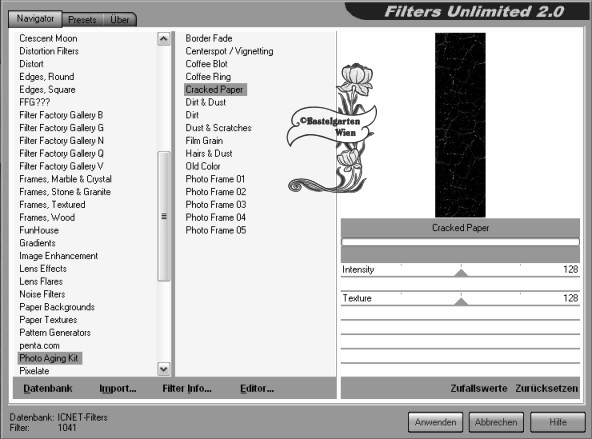
Task: Click the Cracked Paper preview image
Action: 460,125
